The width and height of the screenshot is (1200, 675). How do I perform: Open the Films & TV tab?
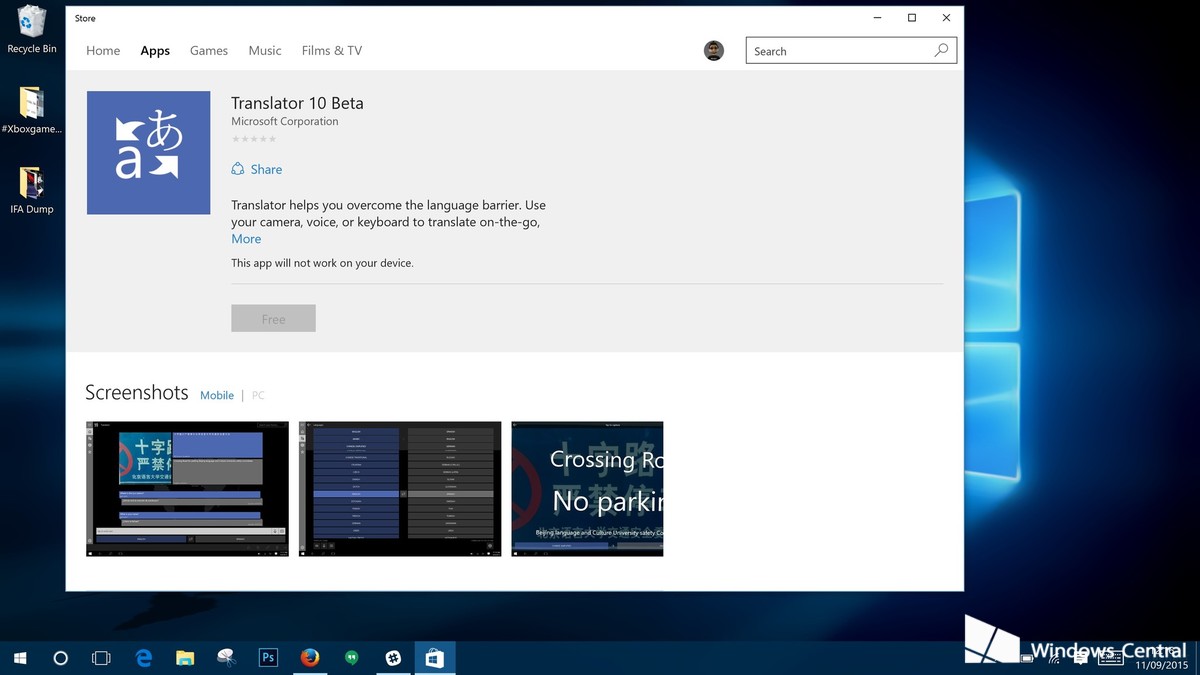click(x=332, y=51)
